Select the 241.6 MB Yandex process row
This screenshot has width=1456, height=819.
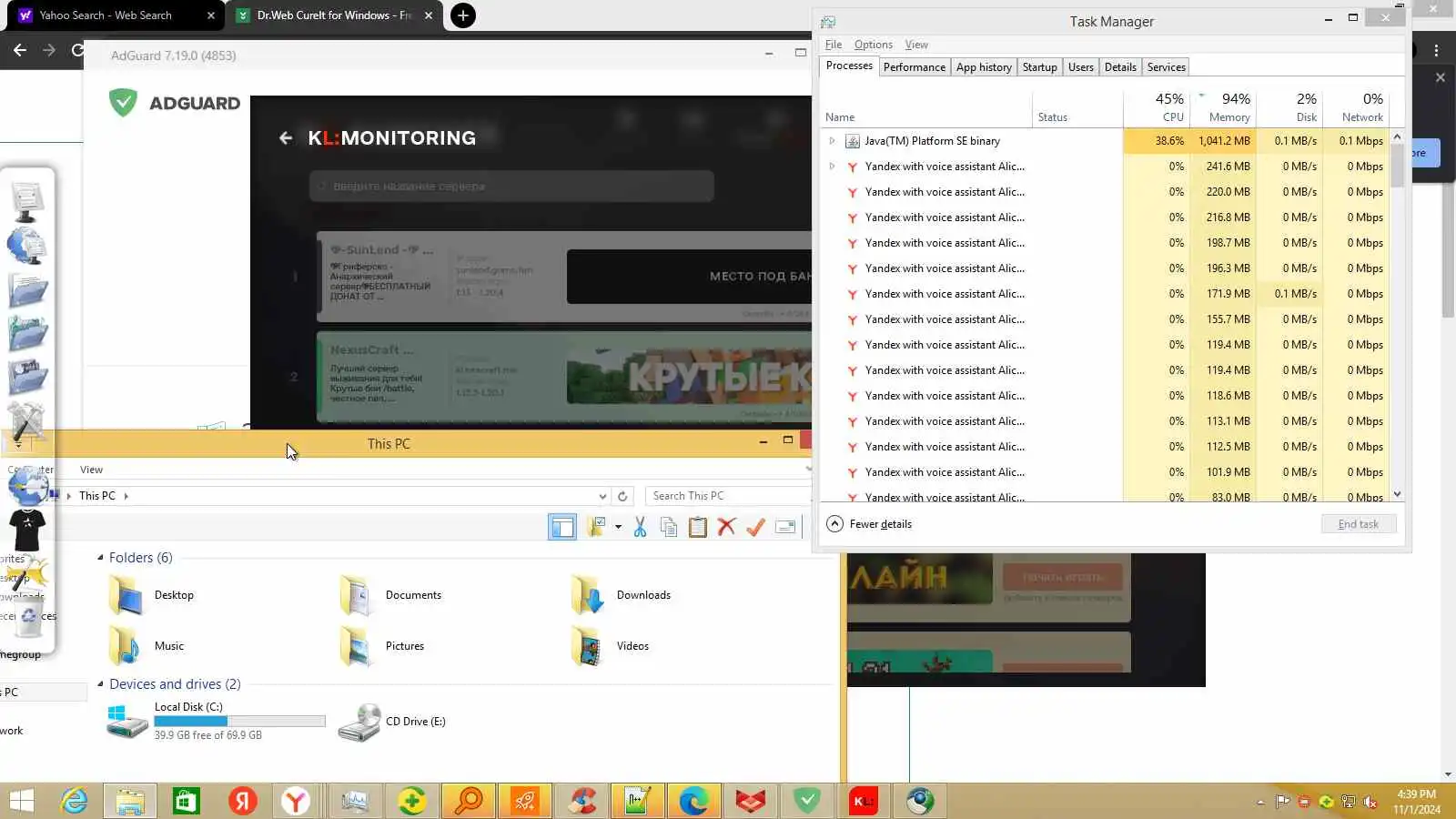1104,167
